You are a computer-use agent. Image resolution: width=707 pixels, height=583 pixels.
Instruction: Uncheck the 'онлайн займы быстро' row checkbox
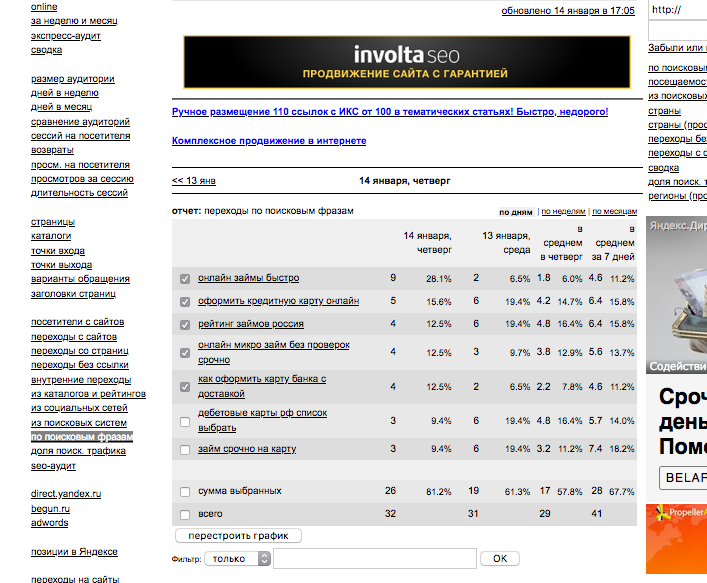point(185,279)
